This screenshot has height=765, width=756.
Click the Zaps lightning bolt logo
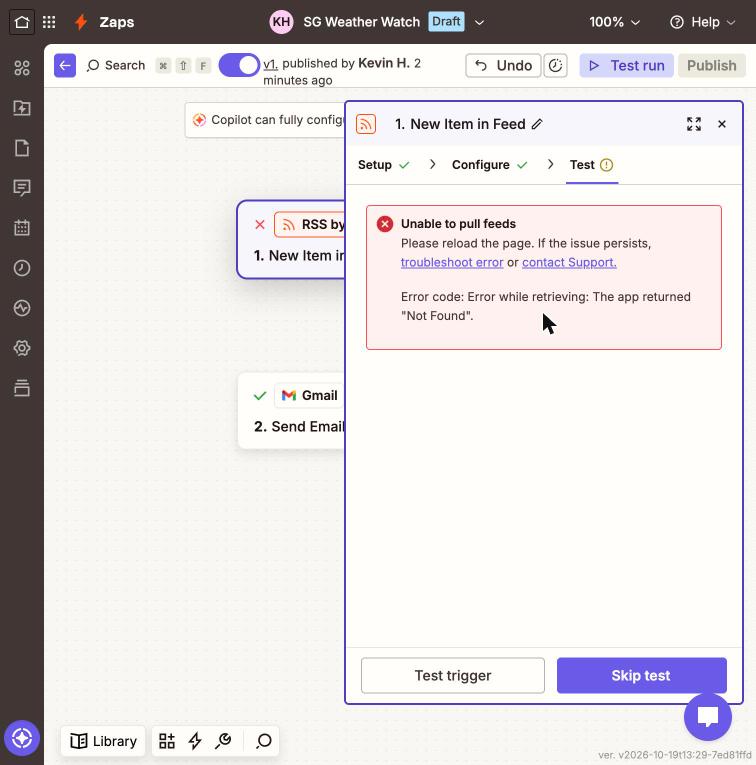[x=81, y=22]
